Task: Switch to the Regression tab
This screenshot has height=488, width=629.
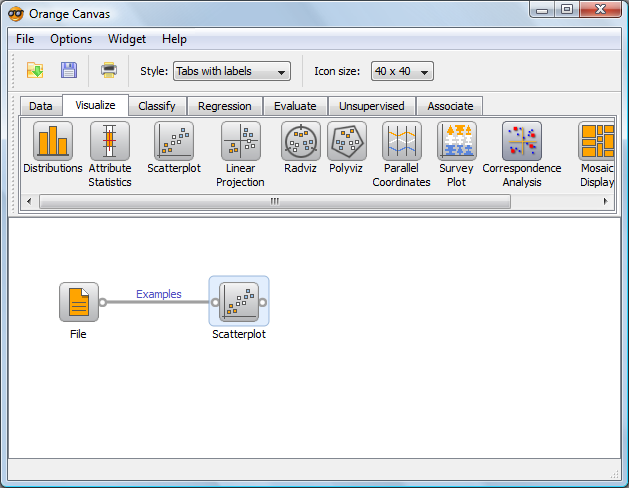Action: [225, 106]
